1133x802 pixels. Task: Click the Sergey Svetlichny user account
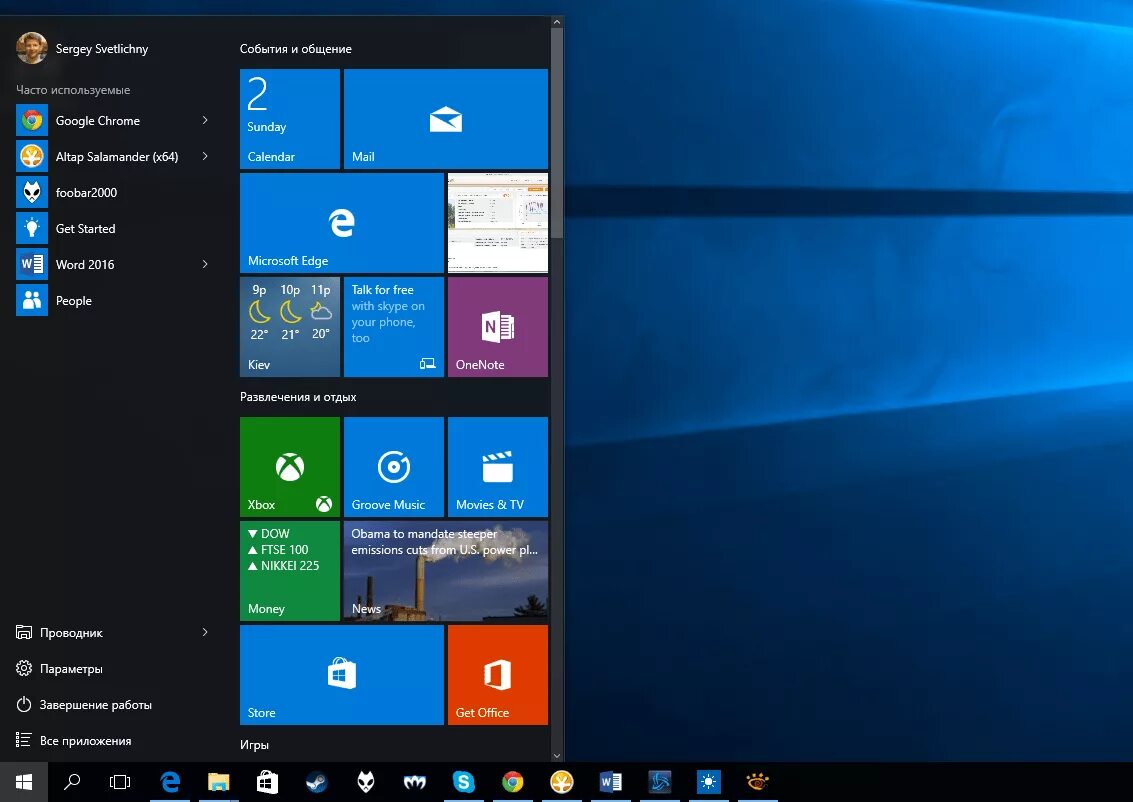[x=82, y=48]
